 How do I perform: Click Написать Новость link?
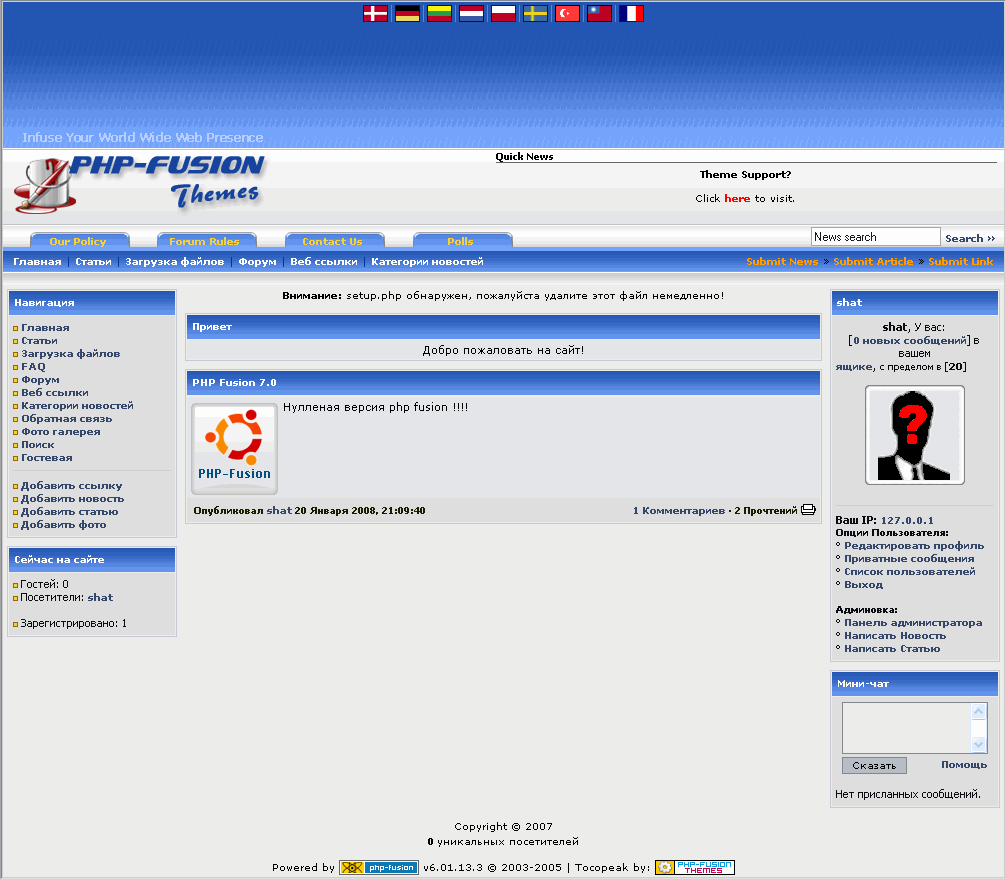click(x=895, y=635)
